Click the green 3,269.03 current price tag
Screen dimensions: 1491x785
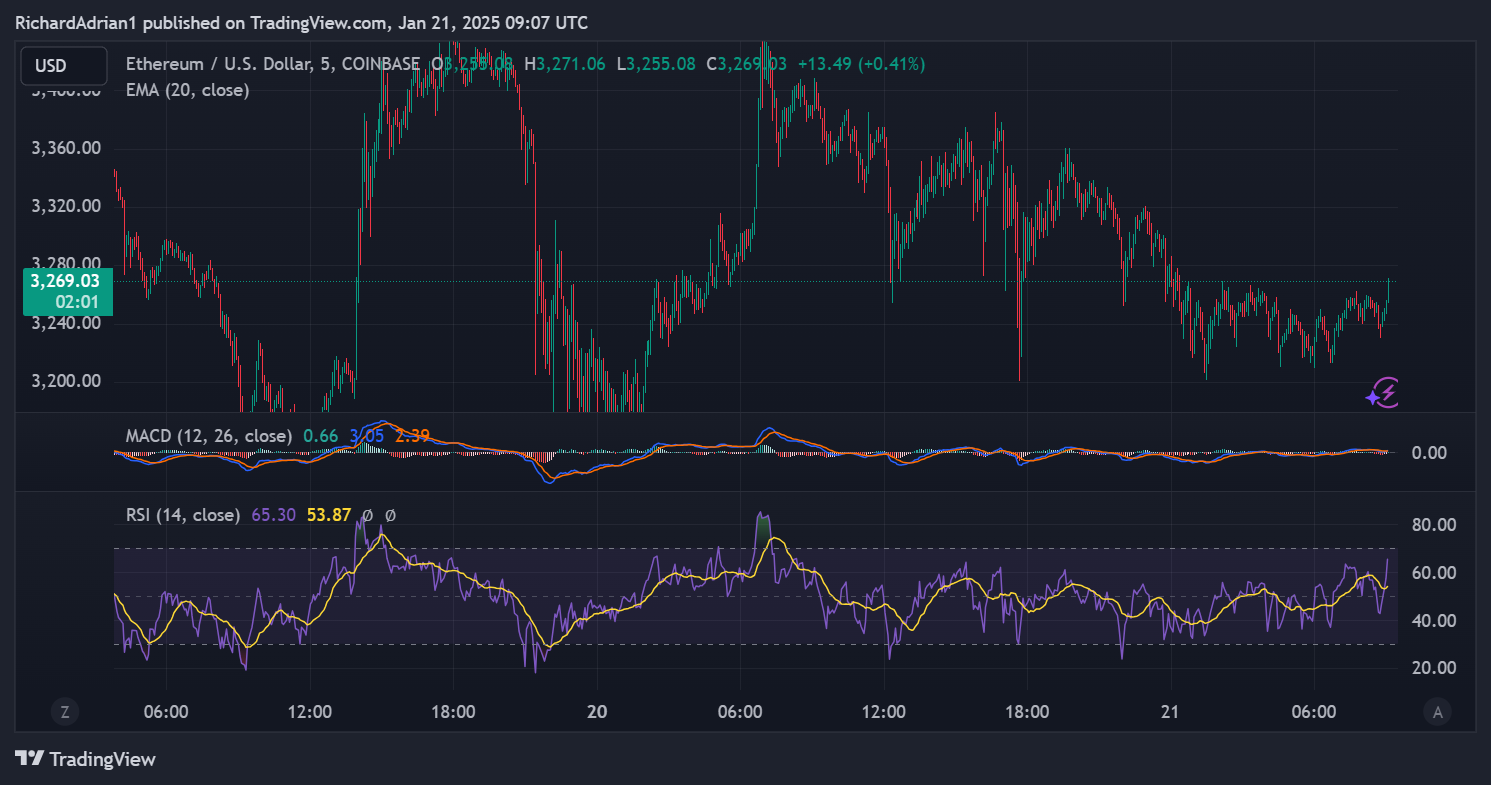point(68,291)
